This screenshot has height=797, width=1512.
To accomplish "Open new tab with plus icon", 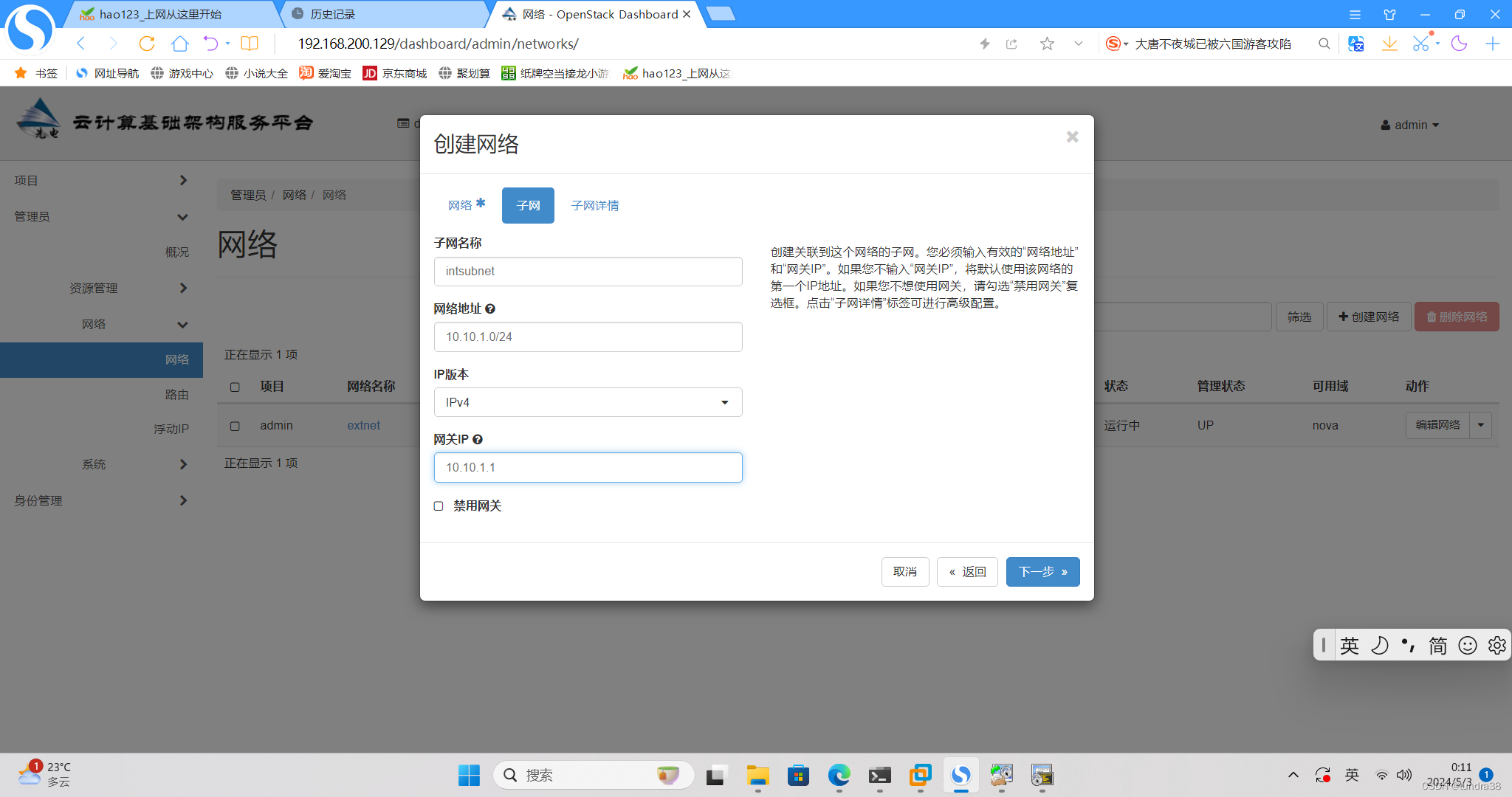I will point(1492,44).
